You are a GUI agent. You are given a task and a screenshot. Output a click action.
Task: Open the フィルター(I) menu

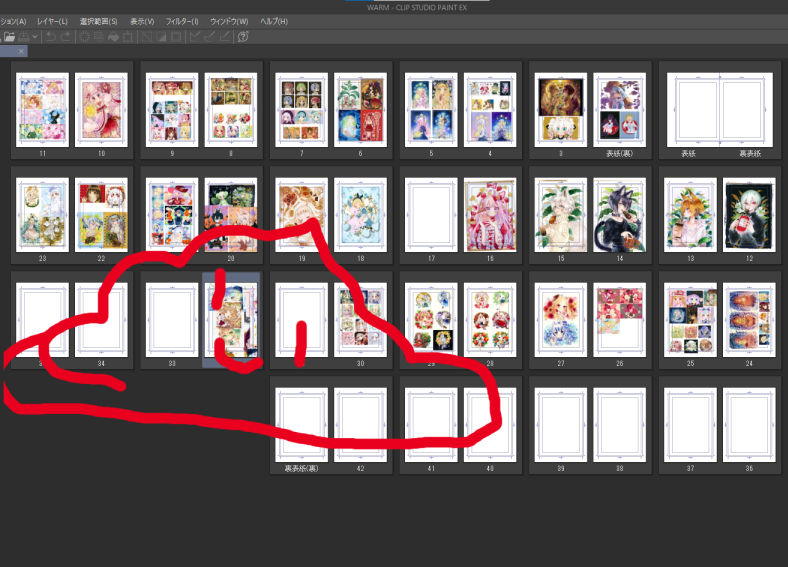coord(182,22)
